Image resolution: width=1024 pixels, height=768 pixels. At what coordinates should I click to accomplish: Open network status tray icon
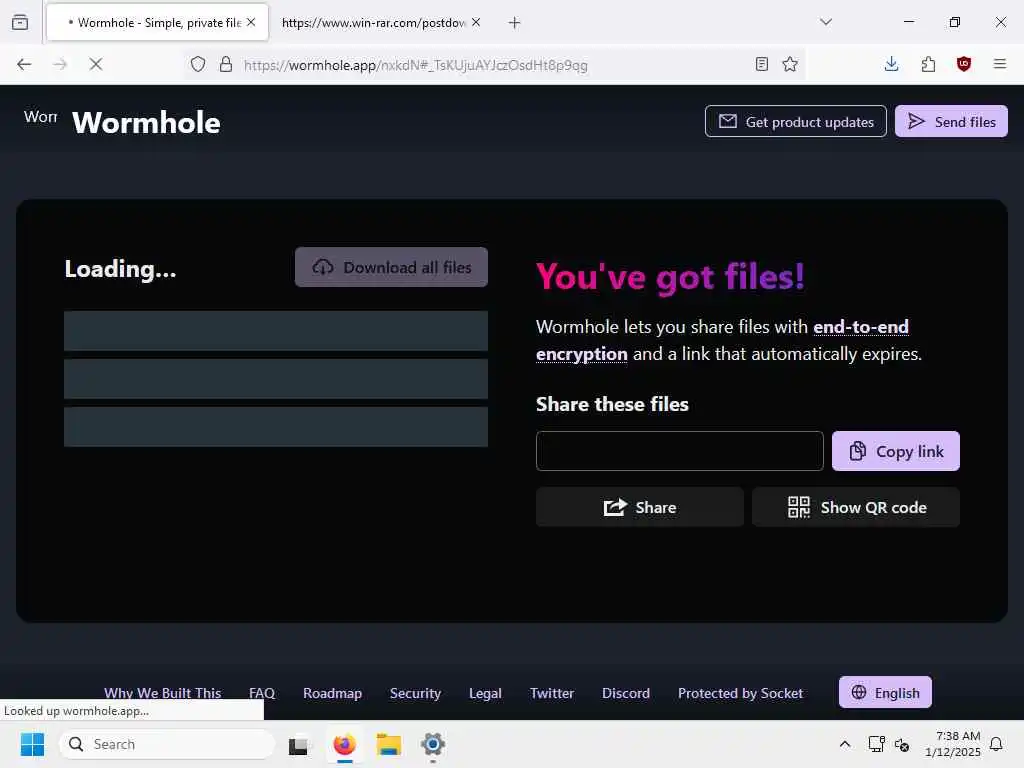[876, 744]
